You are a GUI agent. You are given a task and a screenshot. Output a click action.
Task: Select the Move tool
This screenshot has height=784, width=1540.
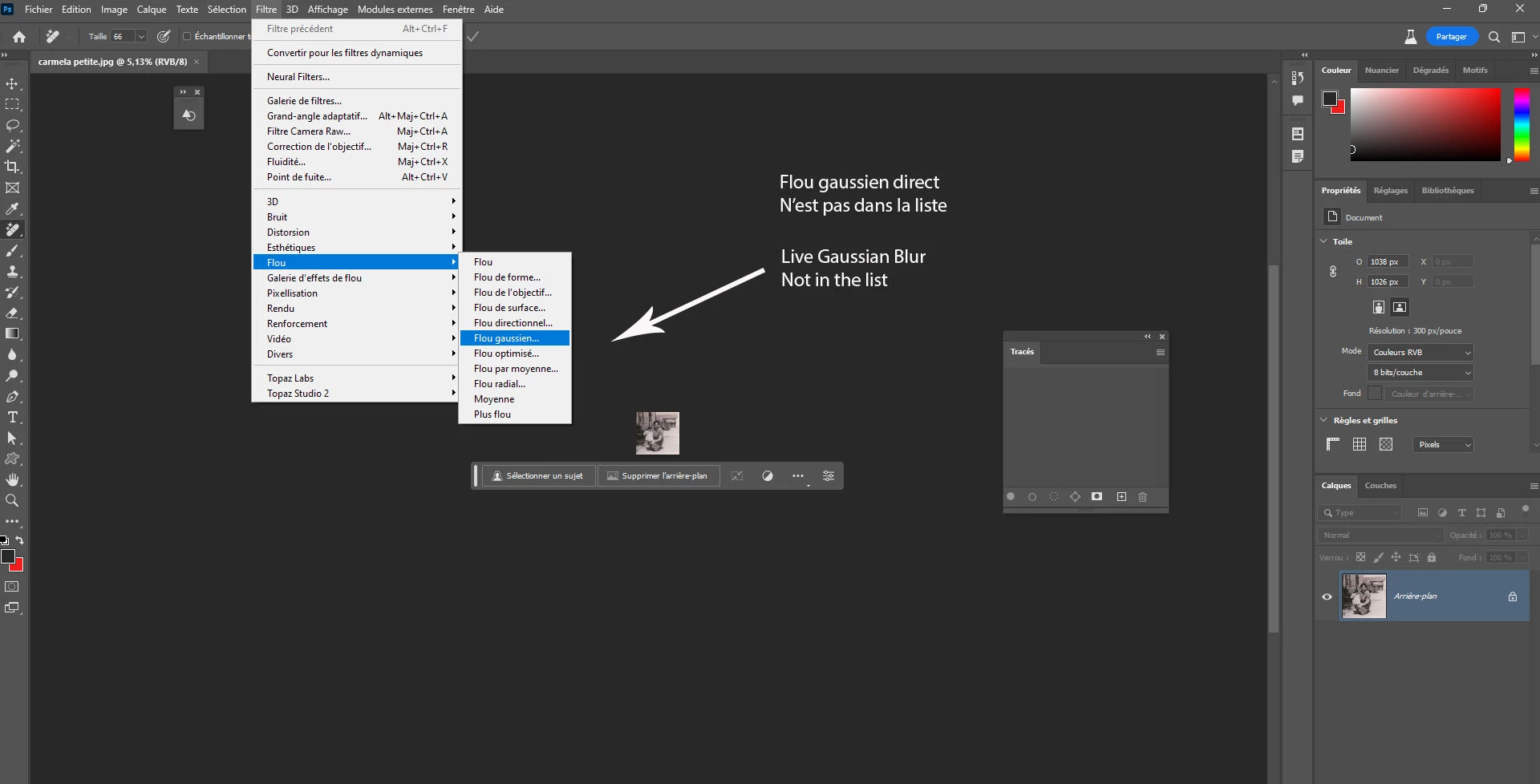(x=12, y=84)
